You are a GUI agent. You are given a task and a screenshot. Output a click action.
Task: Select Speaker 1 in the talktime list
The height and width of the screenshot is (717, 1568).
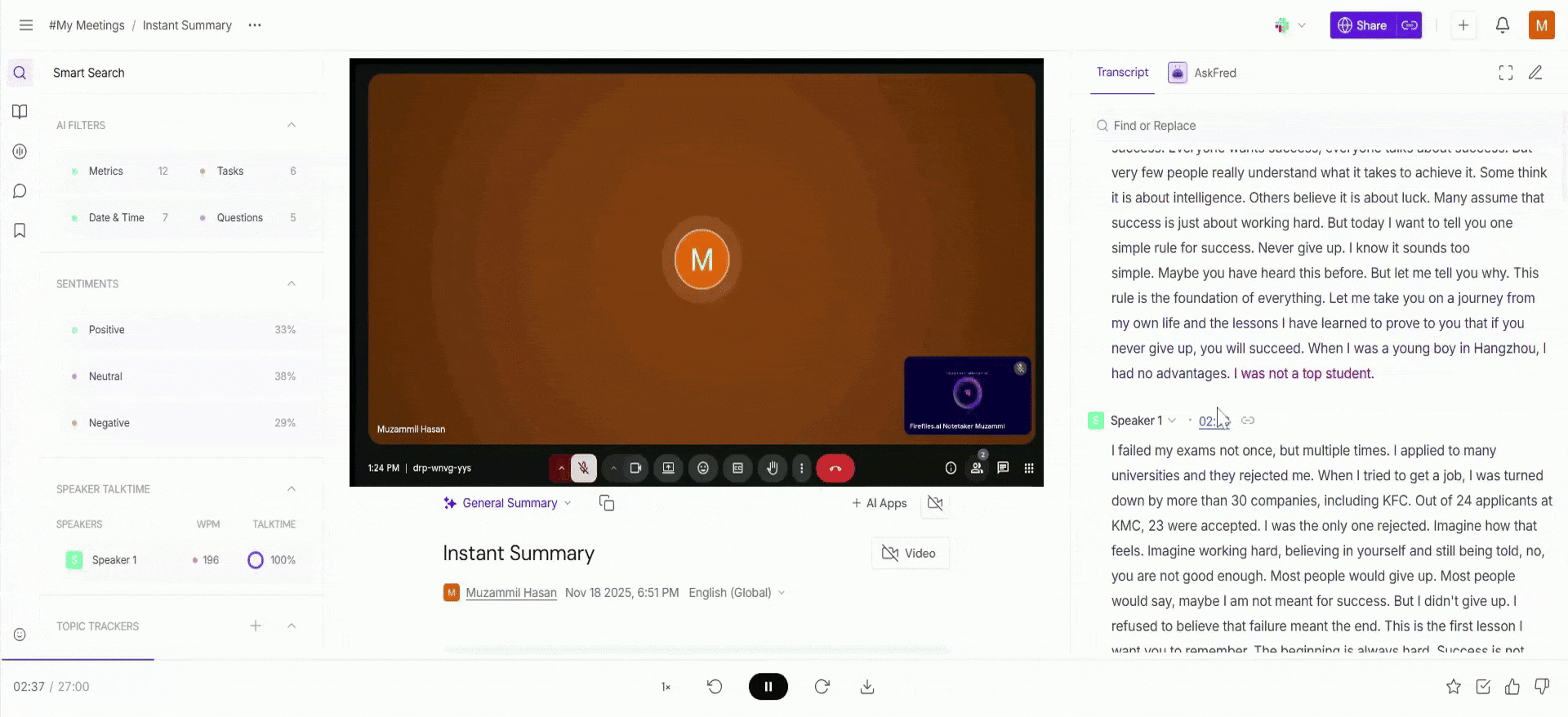click(114, 560)
